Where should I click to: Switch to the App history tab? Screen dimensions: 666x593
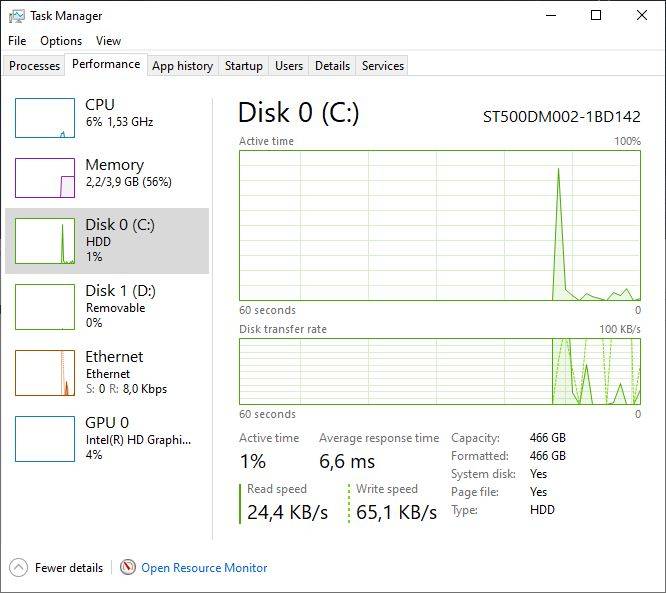[182, 66]
